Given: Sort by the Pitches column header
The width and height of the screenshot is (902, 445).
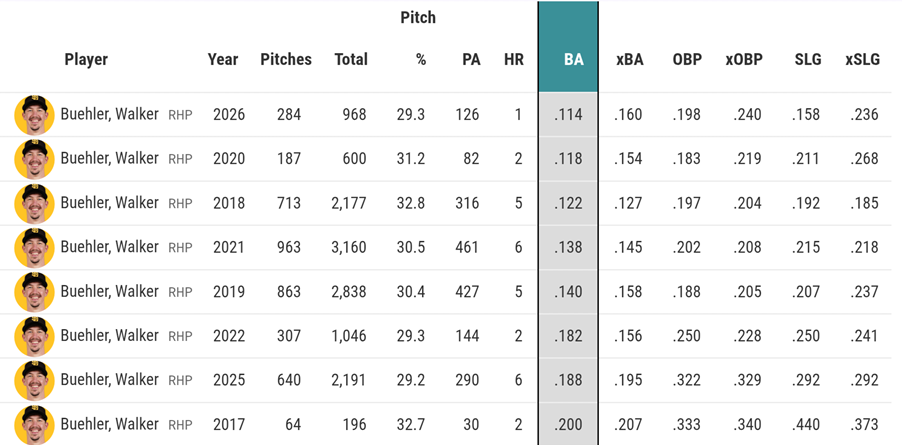Looking at the screenshot, I should 286,60.
